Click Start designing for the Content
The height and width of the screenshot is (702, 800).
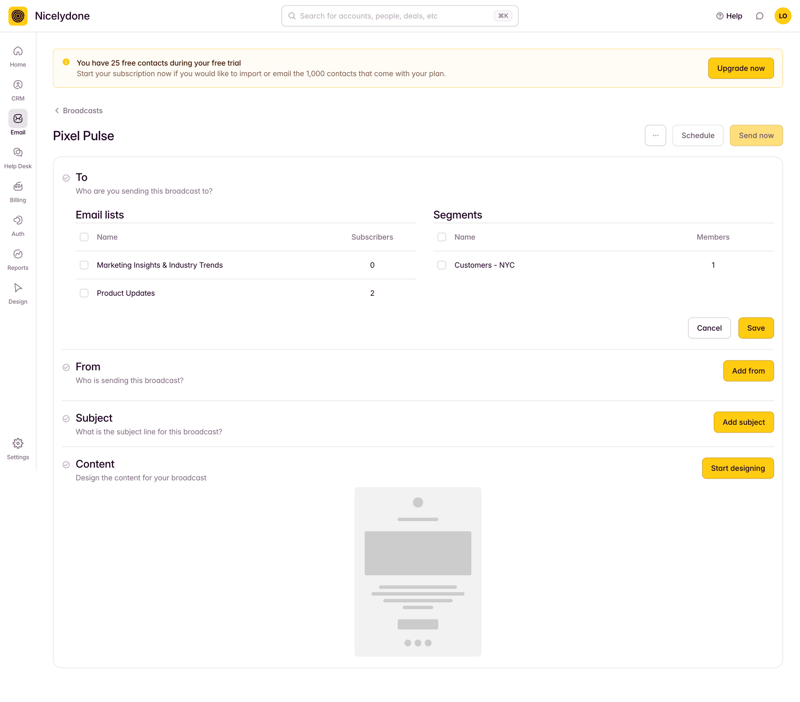(738, 468)
